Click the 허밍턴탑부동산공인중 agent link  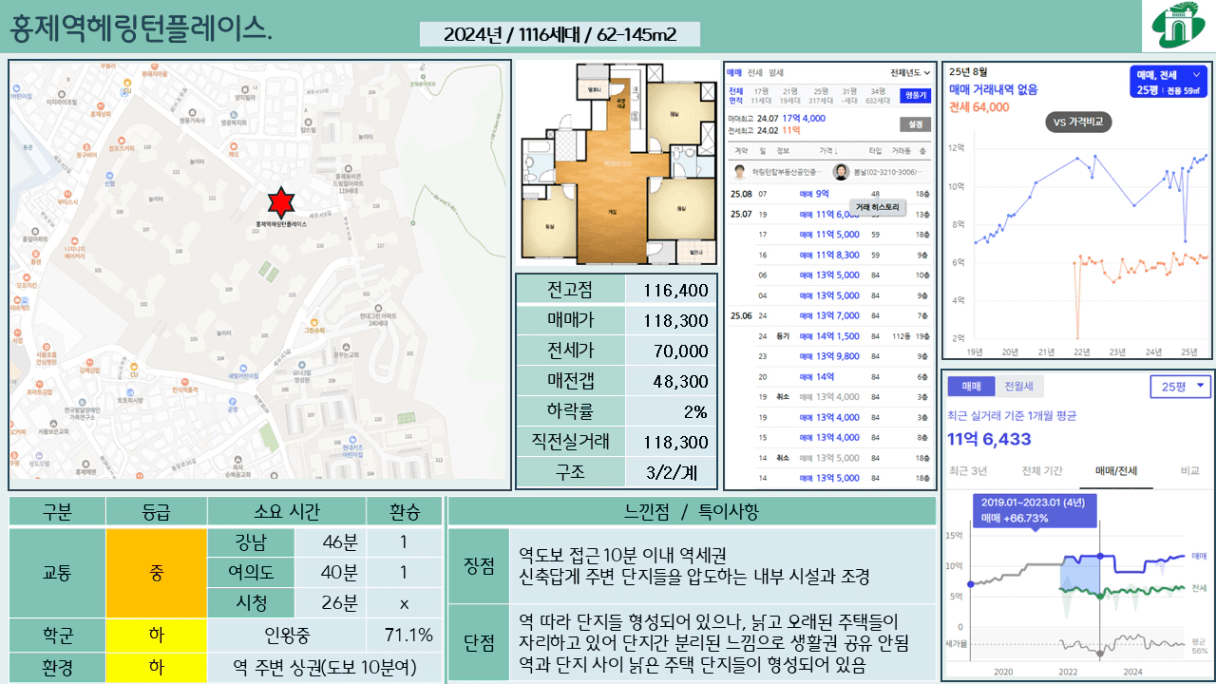789,172
